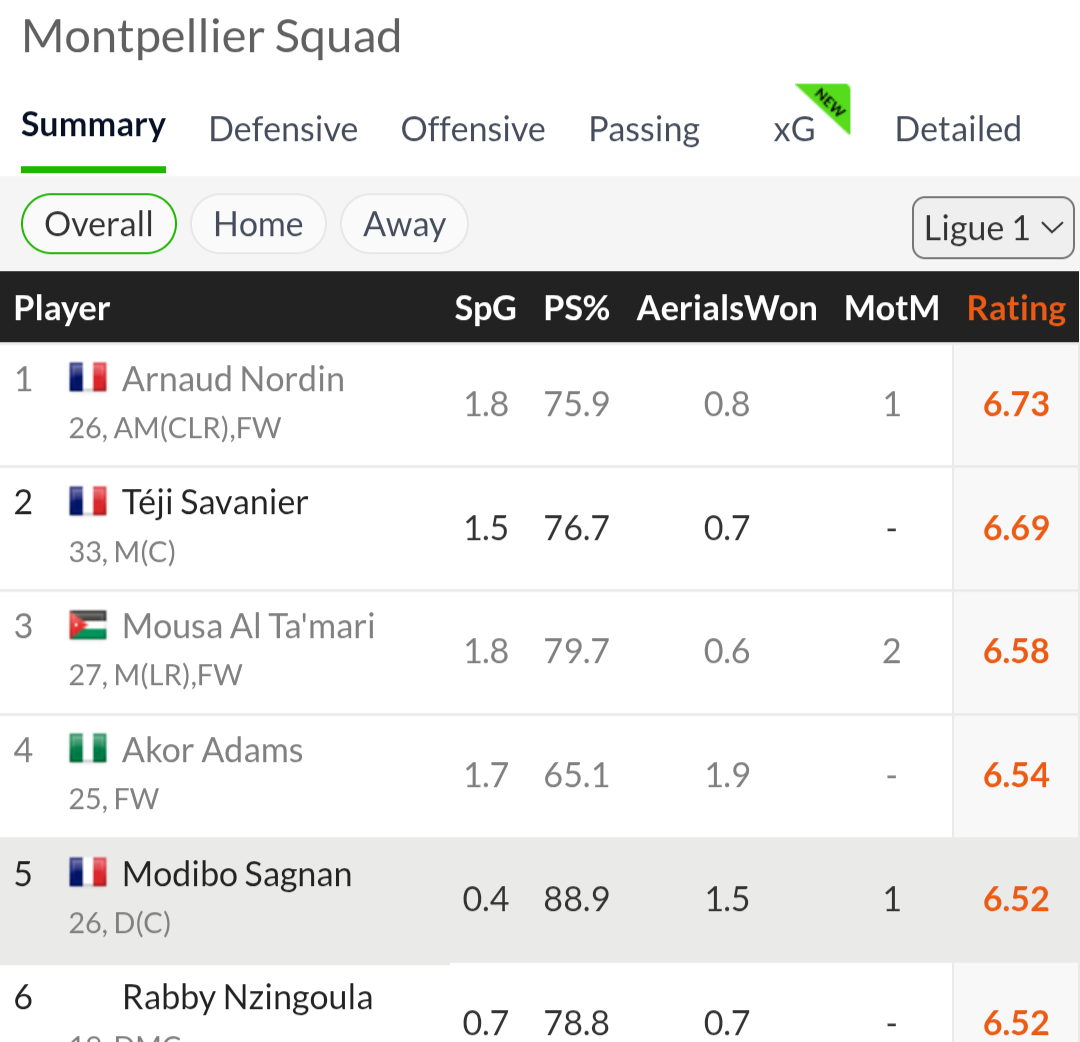Click the Nigeria flag next to Akor Adams
This screenshot has height=1042, width=1080.
point(88,749)
